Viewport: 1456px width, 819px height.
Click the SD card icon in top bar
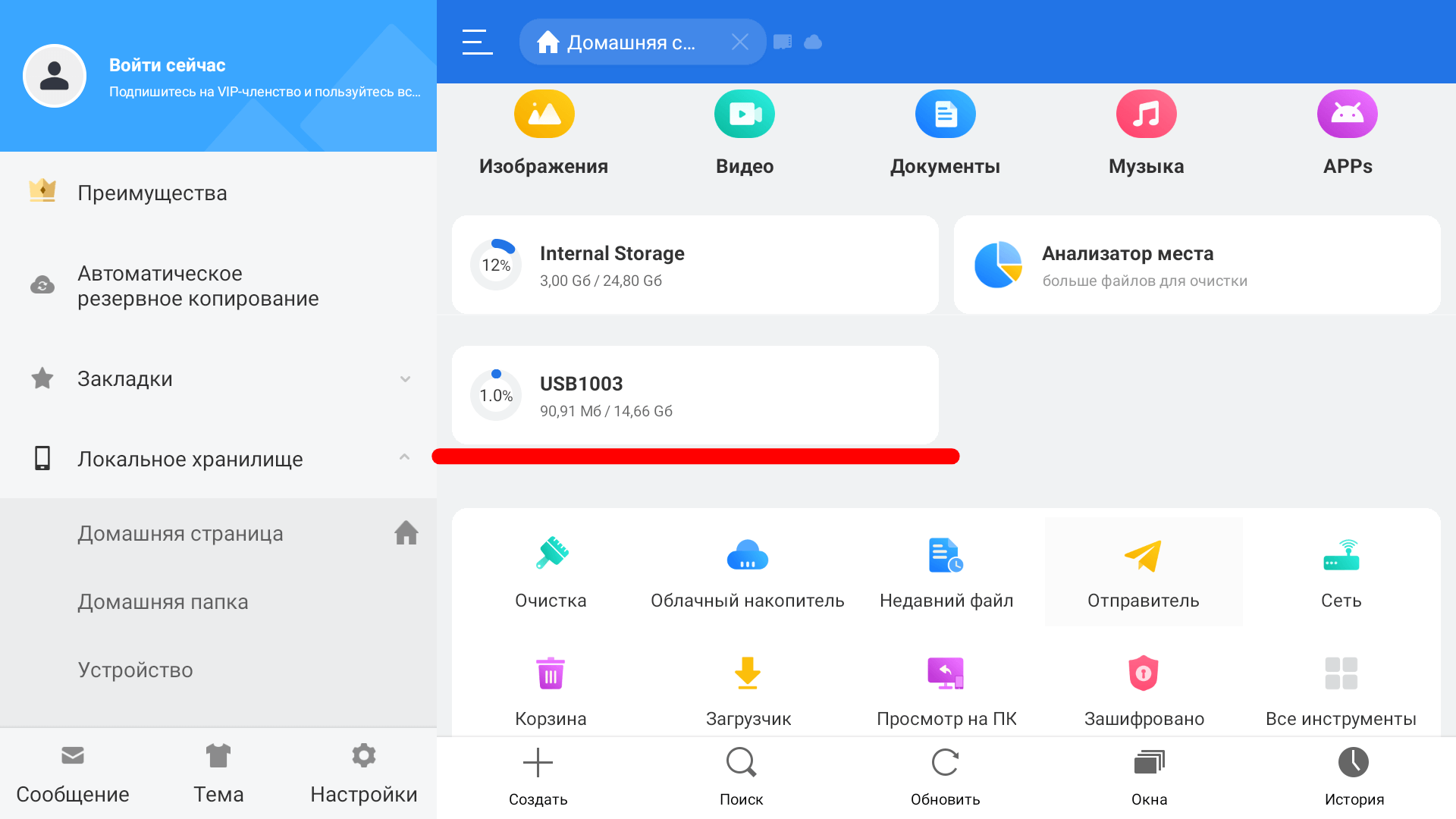tap(783, 42)
